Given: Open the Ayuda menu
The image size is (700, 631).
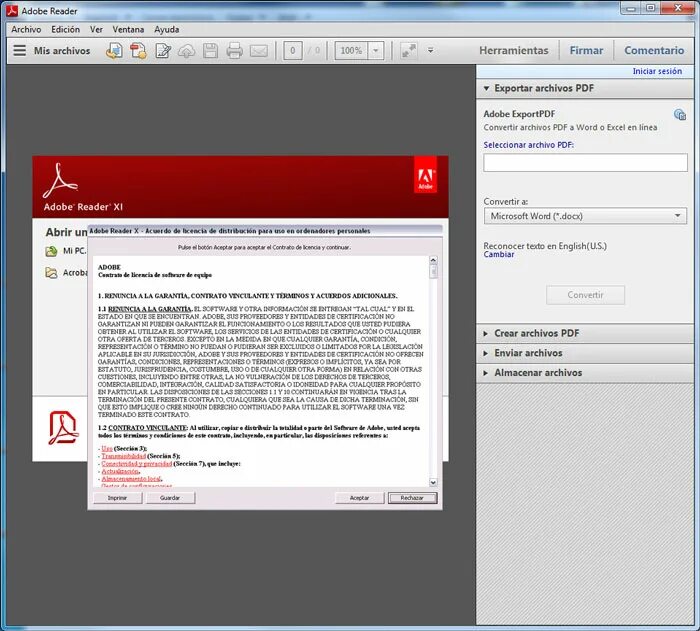Looking at the screenshot, I should (167, 29).
